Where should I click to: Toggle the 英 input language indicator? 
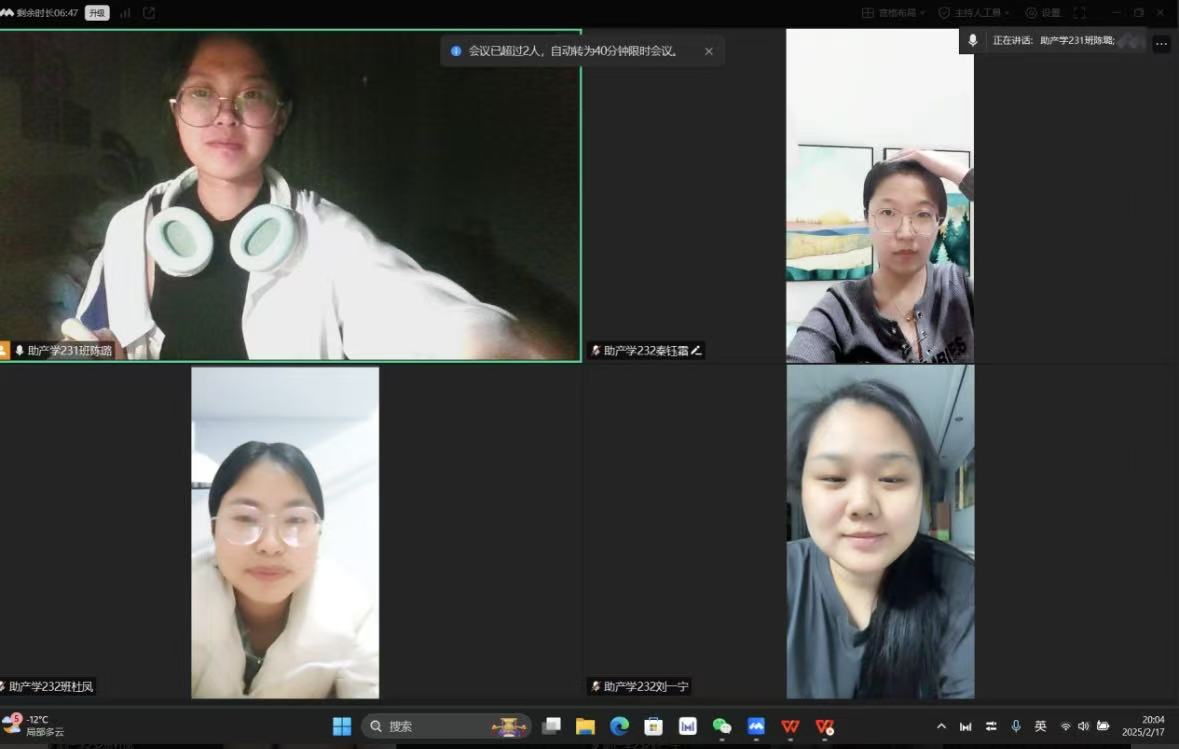click(x=1040, y=726)
